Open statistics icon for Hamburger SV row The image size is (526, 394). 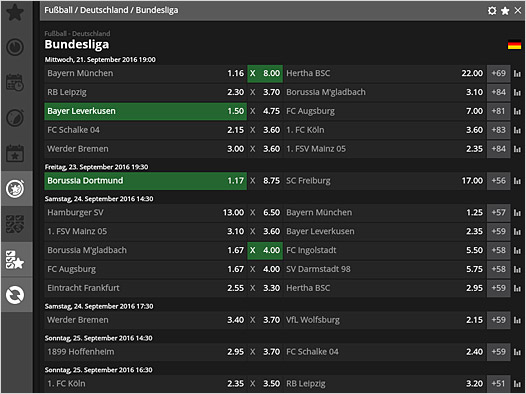point(517,213)
